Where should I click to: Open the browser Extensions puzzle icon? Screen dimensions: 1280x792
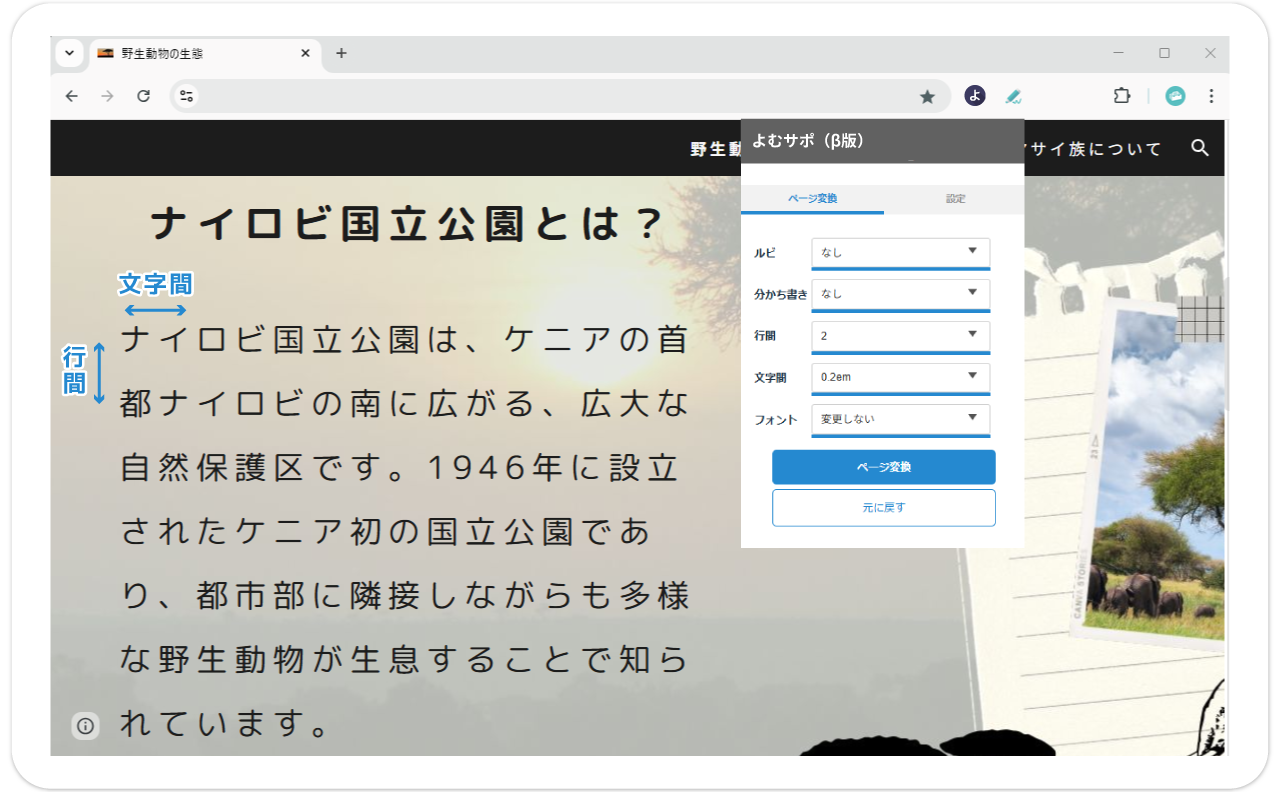1122,96
